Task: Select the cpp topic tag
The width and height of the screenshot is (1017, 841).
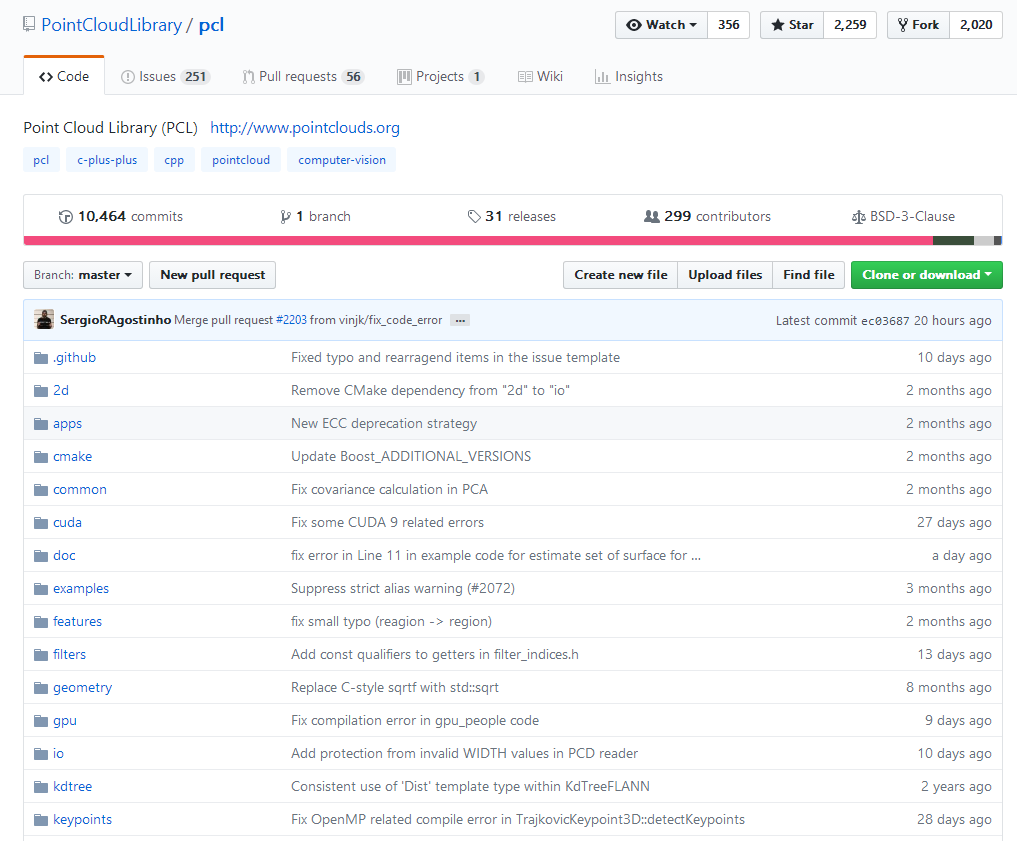Action: pyautogui.click(x=174, y=160)
